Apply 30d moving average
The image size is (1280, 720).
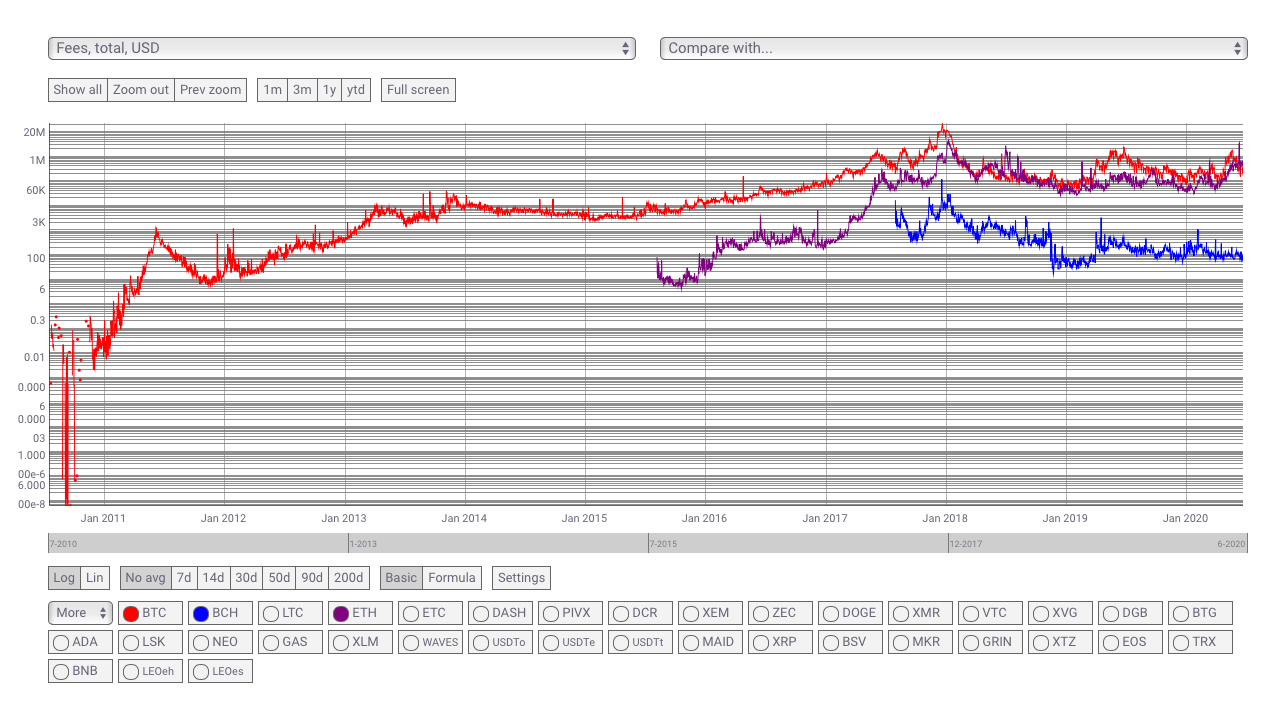tap(247, 578)
